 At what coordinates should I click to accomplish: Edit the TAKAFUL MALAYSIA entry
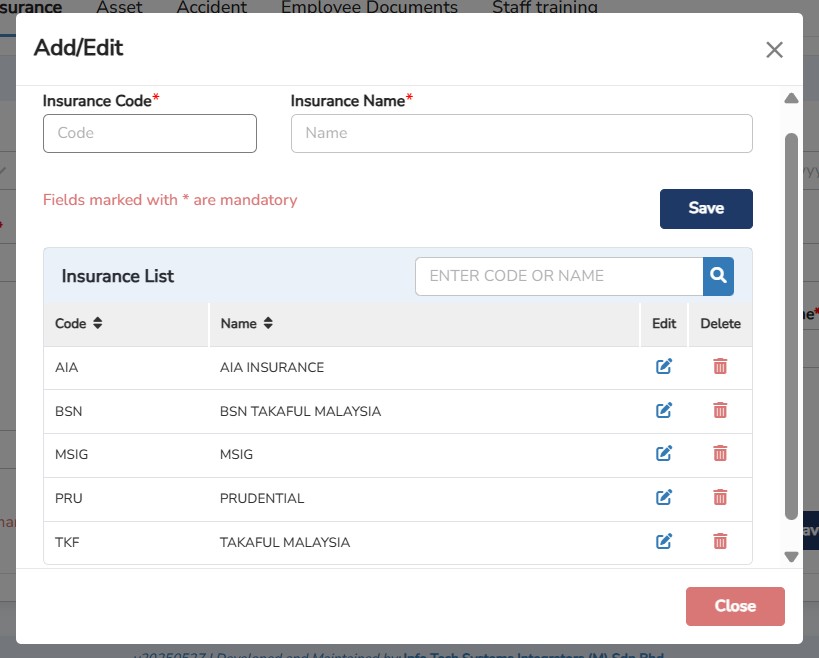[x=663, y=542]
